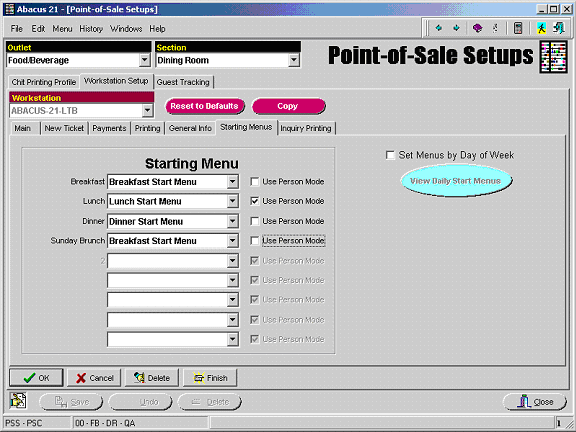This screenshot has width=576, height=432.
Task: Click the small dotted icon beside purple book
Action: coord(495,28)
